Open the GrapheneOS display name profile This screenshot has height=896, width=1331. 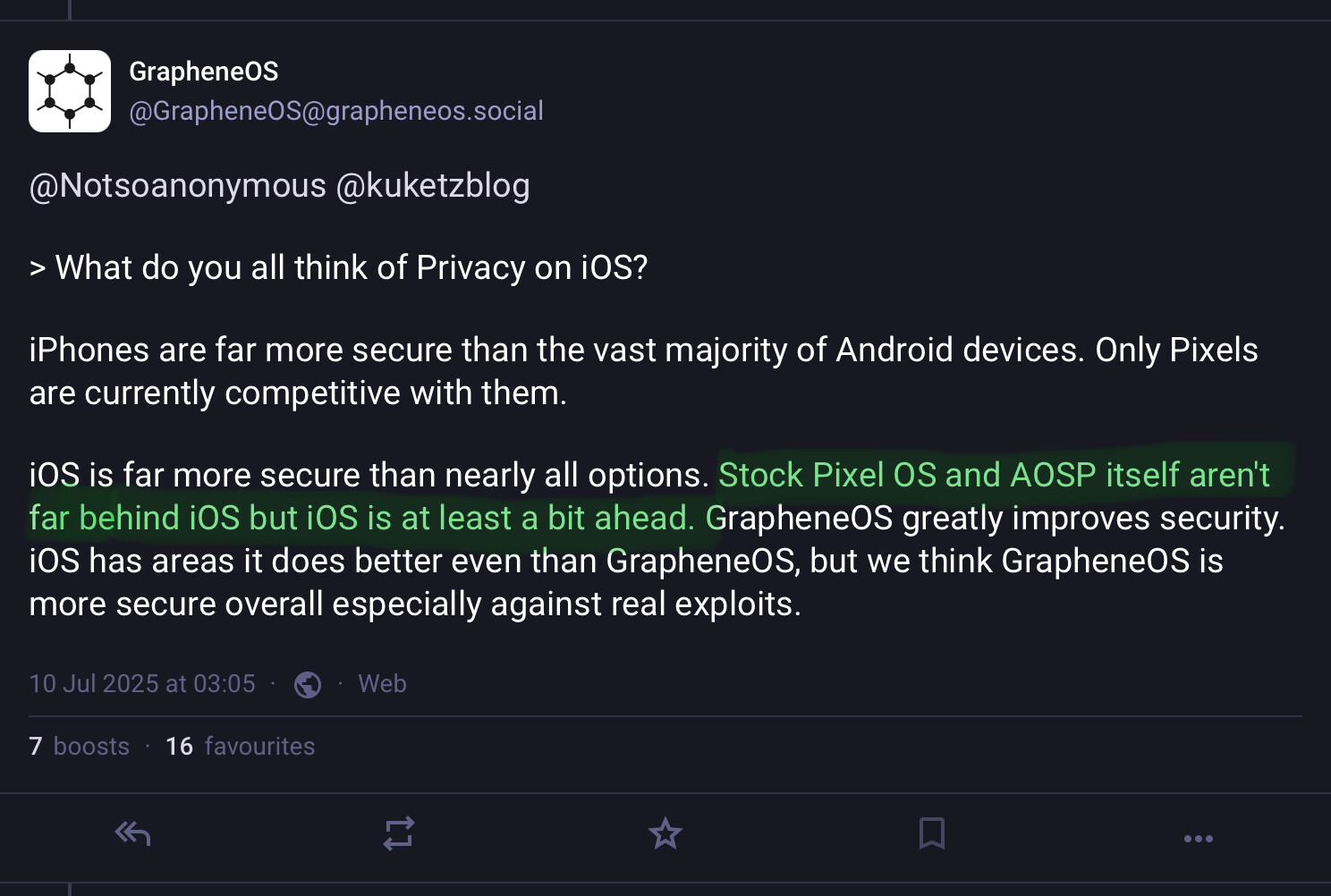click(203, 72)
